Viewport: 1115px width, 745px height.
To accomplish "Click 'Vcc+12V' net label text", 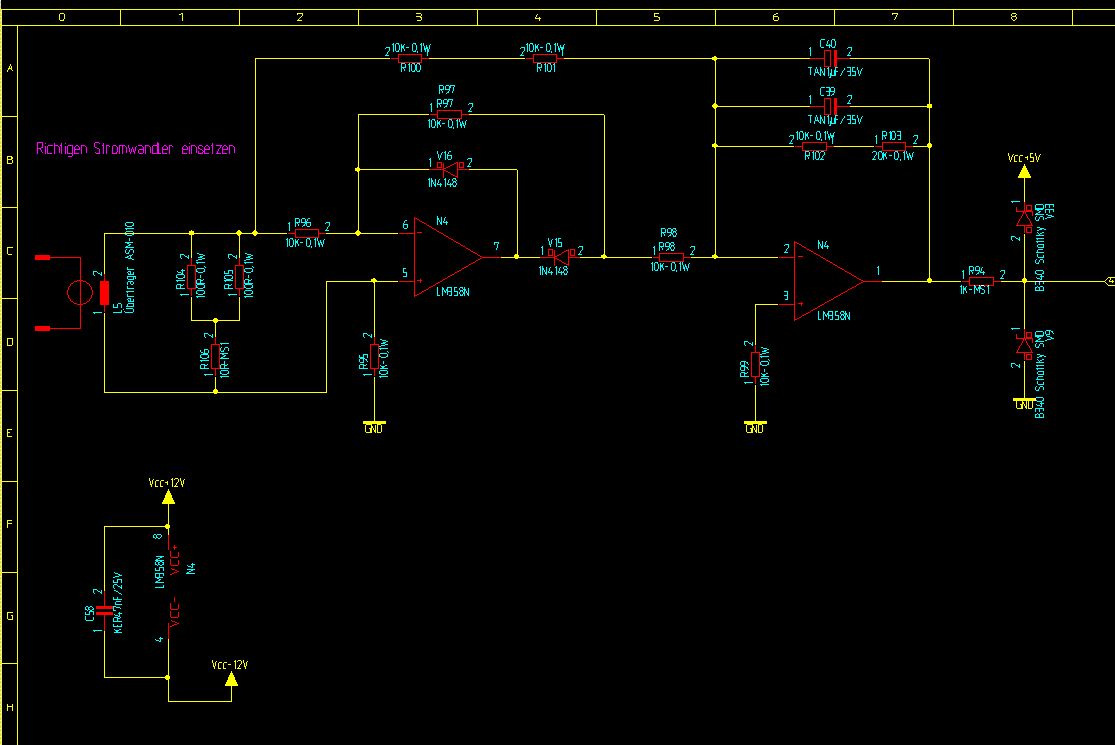I will 166,483.
